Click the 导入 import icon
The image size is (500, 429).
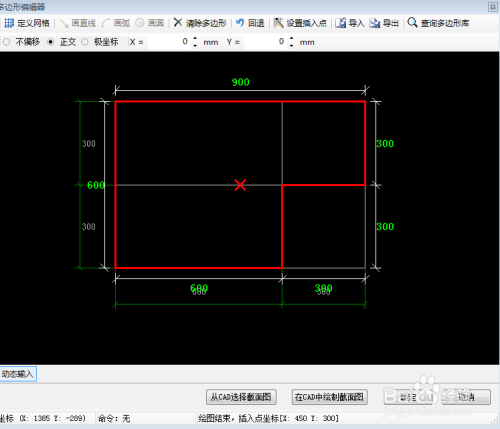point(341,23)
